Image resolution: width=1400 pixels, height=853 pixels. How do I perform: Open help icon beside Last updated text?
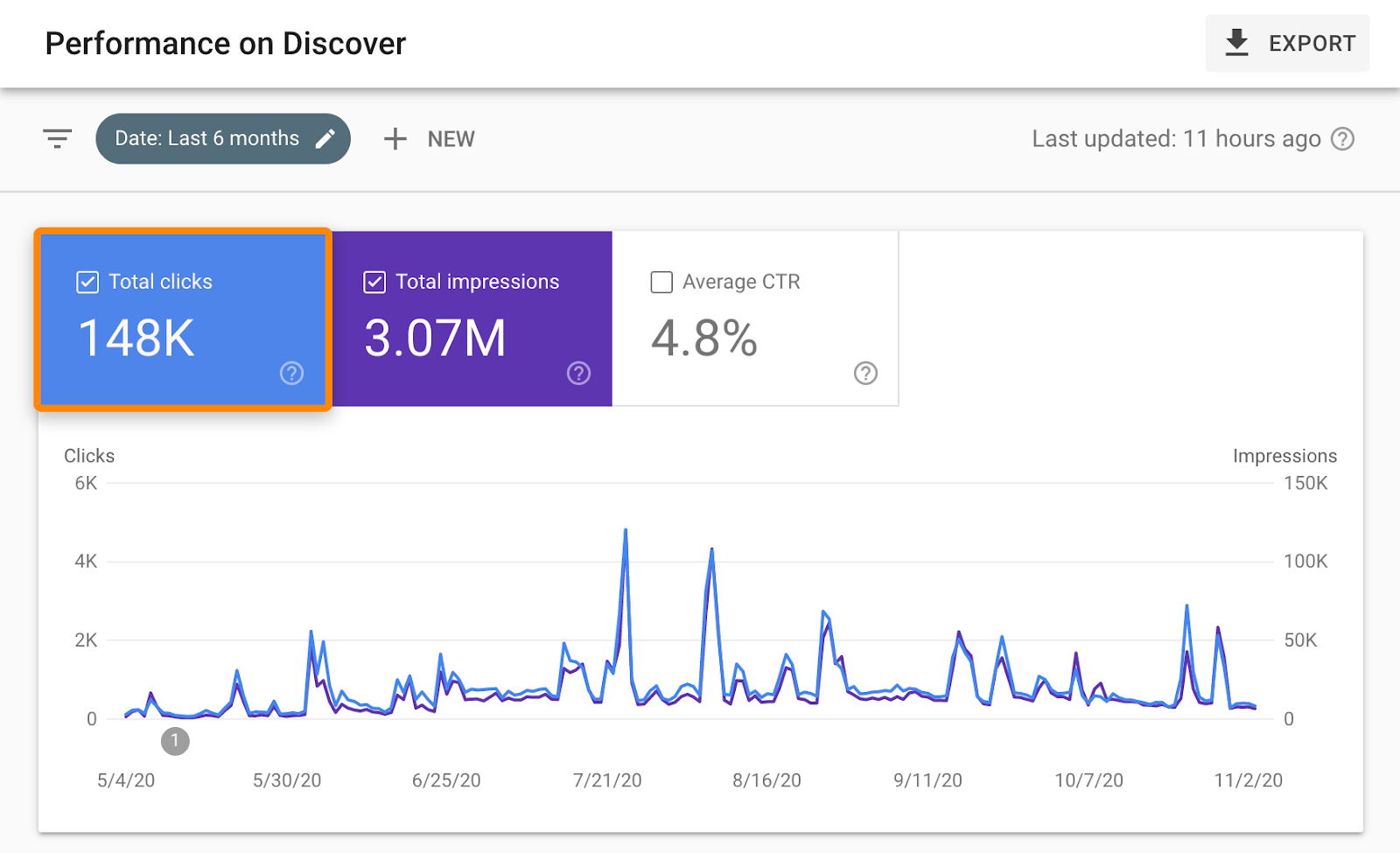1344,138
